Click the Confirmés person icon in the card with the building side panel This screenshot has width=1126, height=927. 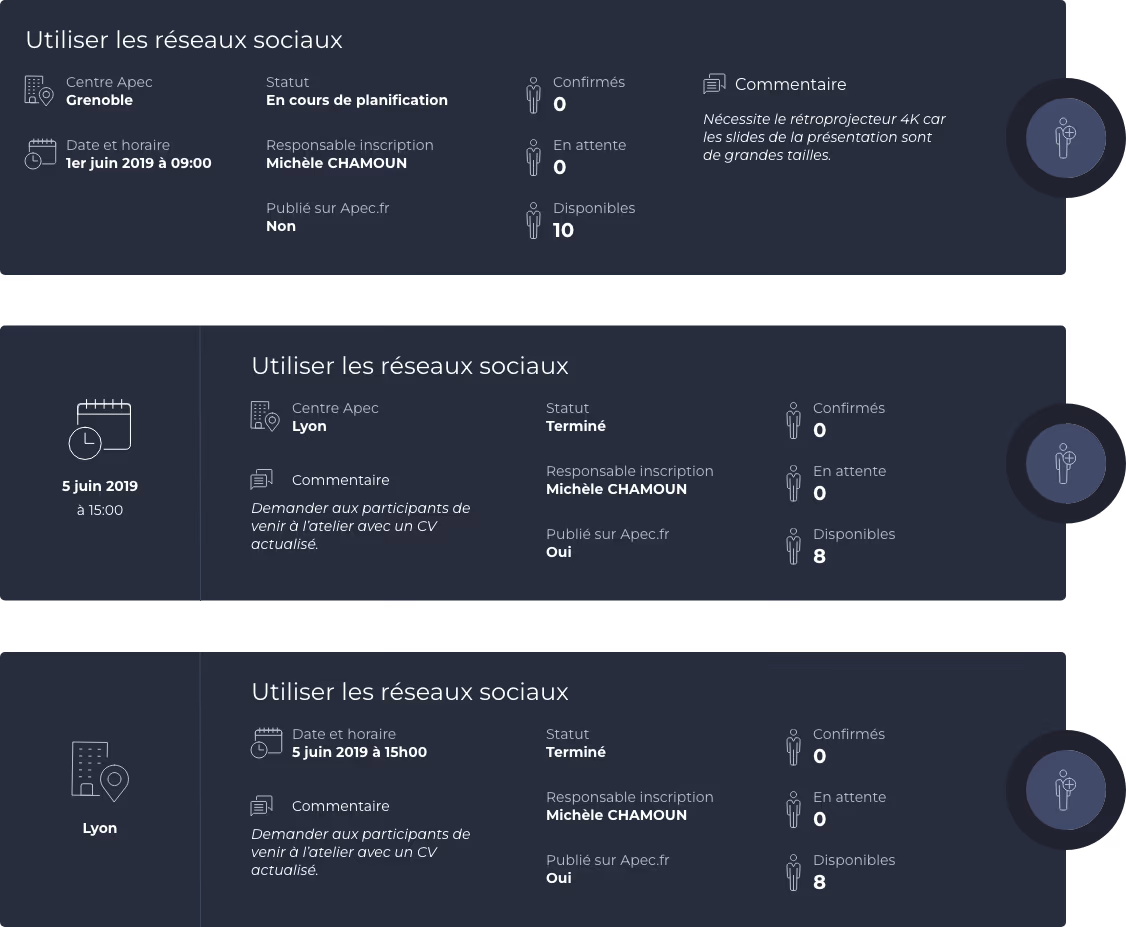tap(793, 747)
